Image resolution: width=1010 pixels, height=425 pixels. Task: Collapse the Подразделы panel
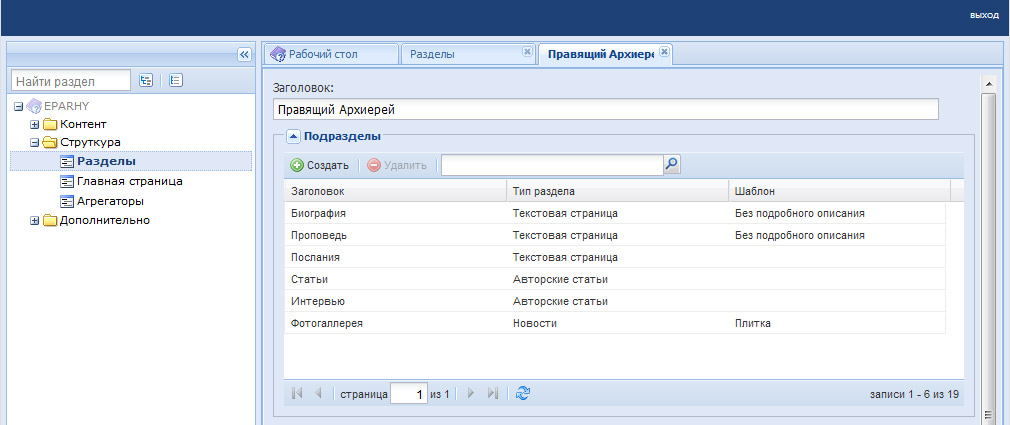point(293,136)
